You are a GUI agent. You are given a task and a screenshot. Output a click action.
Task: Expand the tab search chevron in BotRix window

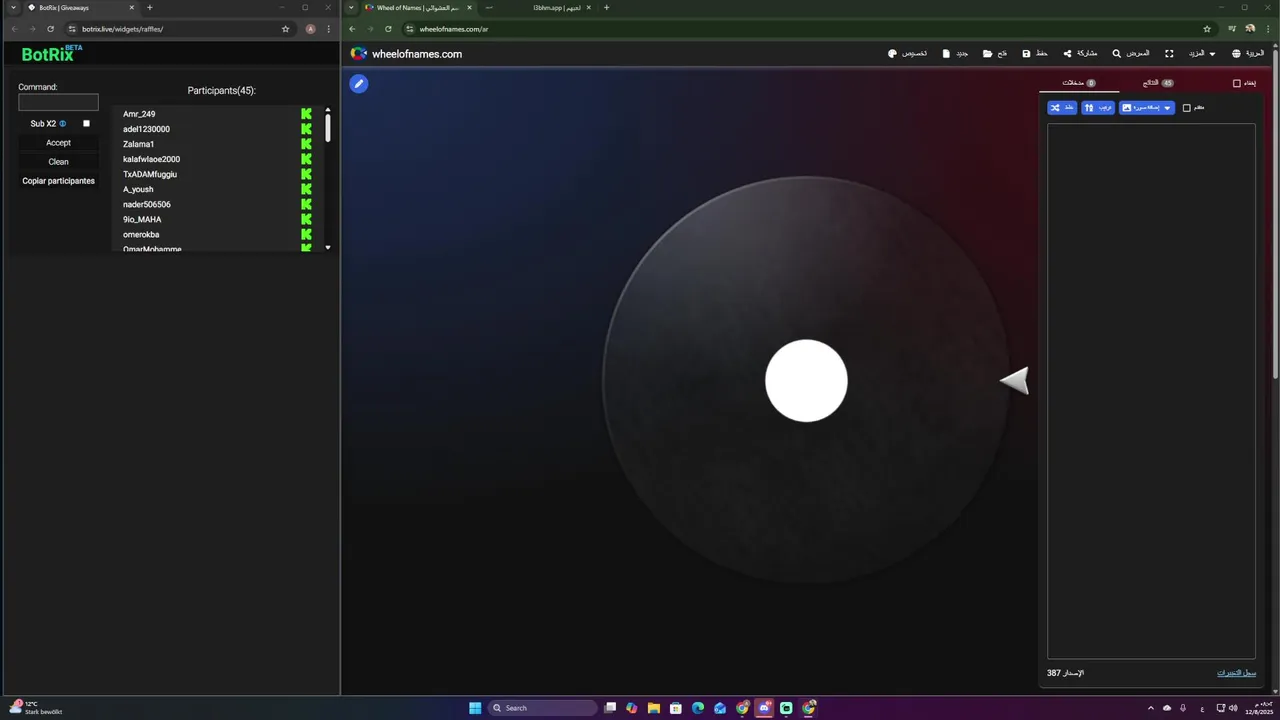point(13,8)
